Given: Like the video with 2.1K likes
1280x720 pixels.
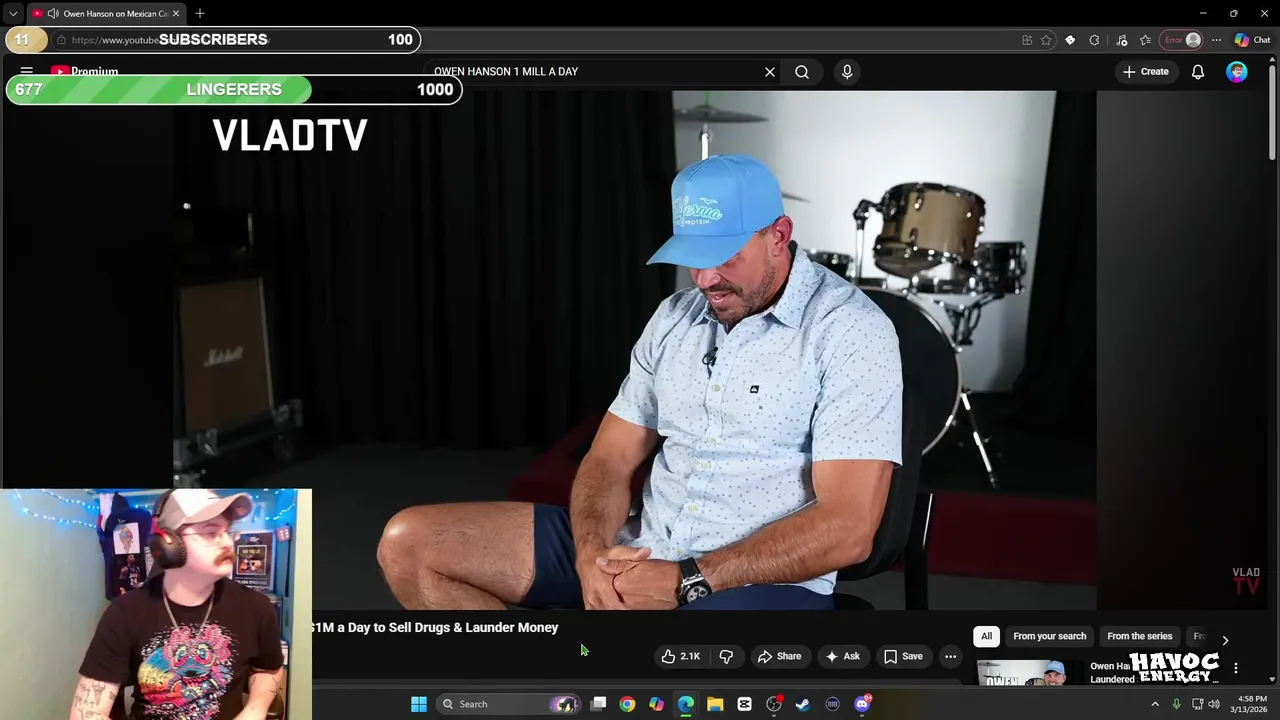Looking at the screenshot, I should click(680, 656).
